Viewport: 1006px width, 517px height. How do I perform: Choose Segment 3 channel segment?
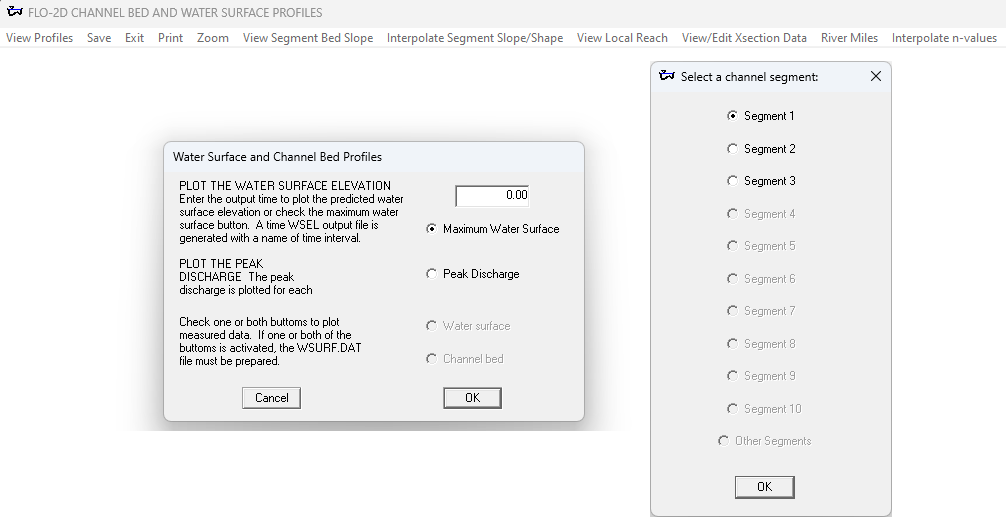click(x=733, y=181)
